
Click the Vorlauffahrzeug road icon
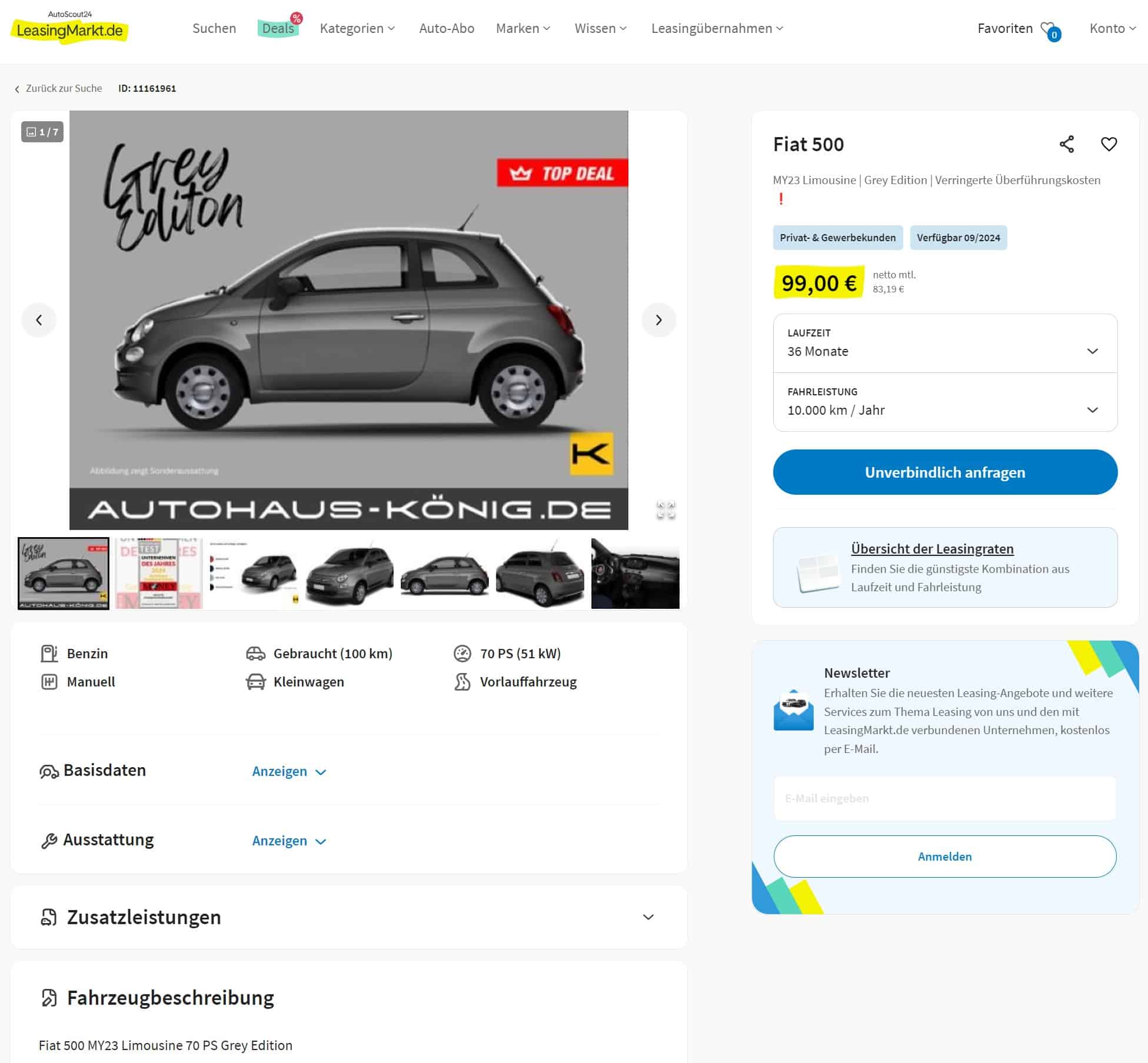pos(462,682)
